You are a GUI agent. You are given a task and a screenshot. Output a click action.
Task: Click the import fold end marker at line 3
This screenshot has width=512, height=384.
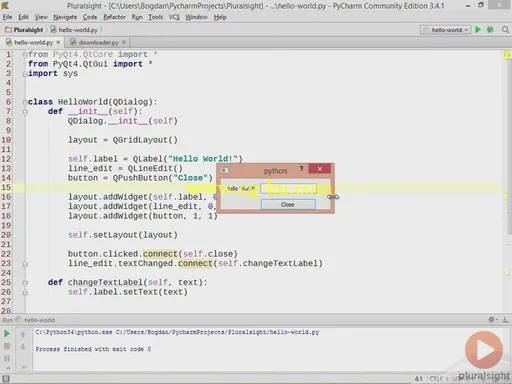pyautogui.click(x=25, y=74)
